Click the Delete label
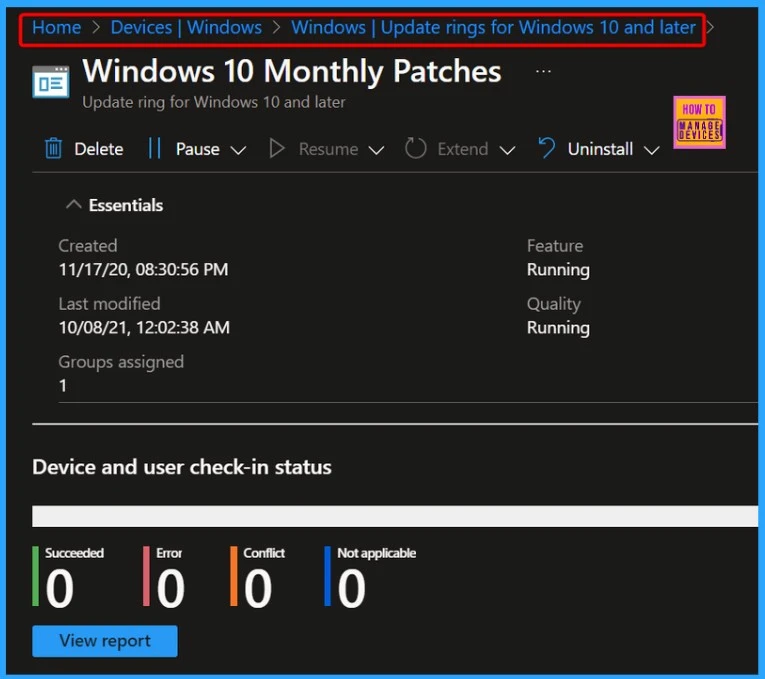This screenshot has width=765, height=679. point(99,149)
